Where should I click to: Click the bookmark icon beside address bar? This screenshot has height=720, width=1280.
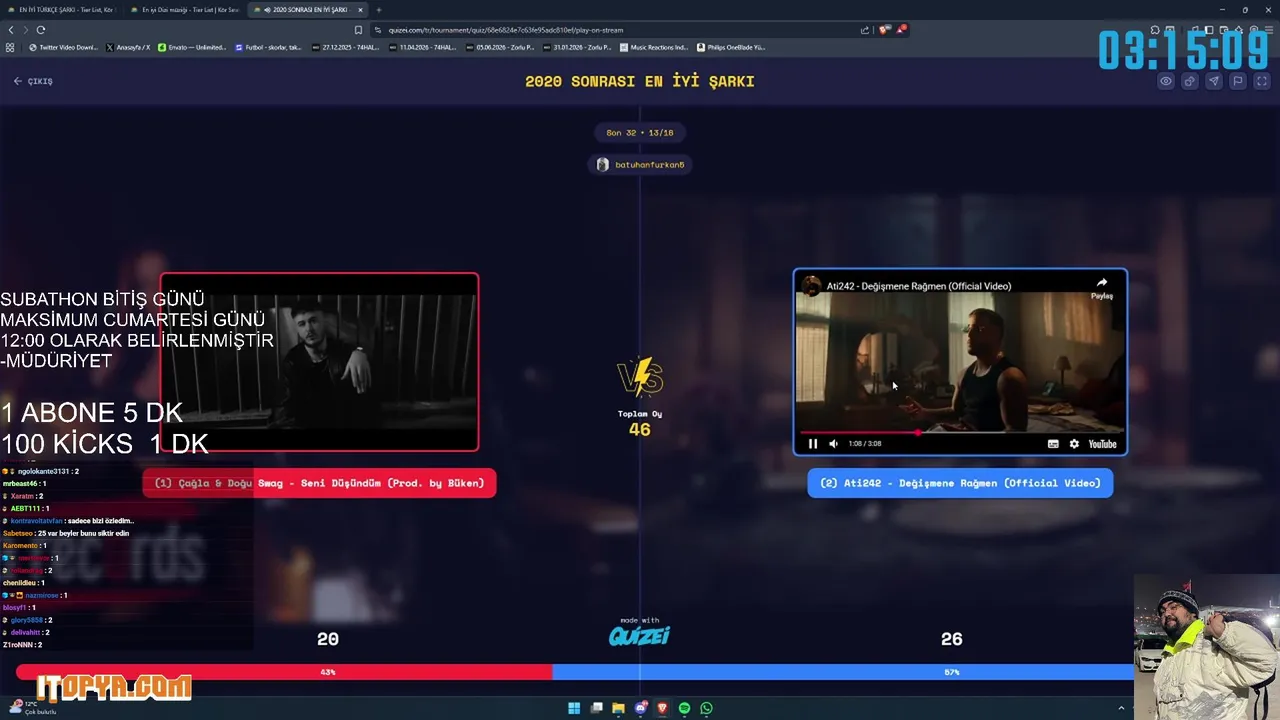(358, 30)
